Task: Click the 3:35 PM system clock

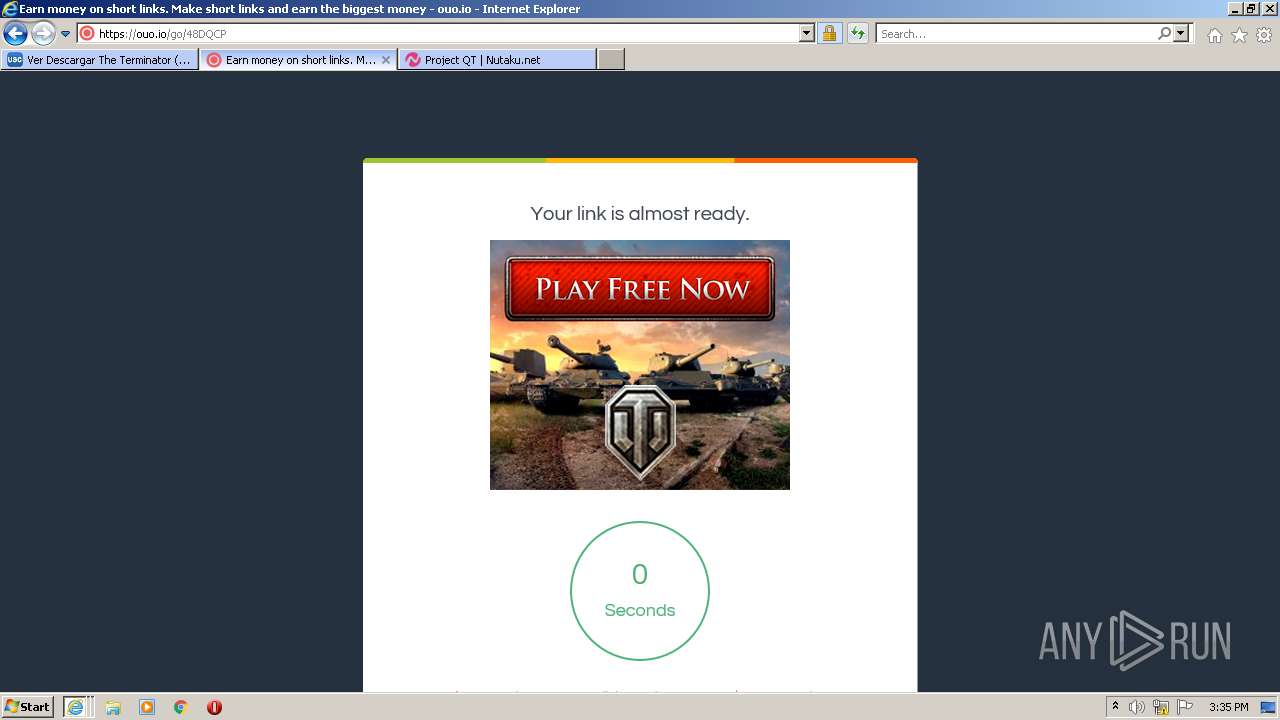Action: click(1228, 707)
